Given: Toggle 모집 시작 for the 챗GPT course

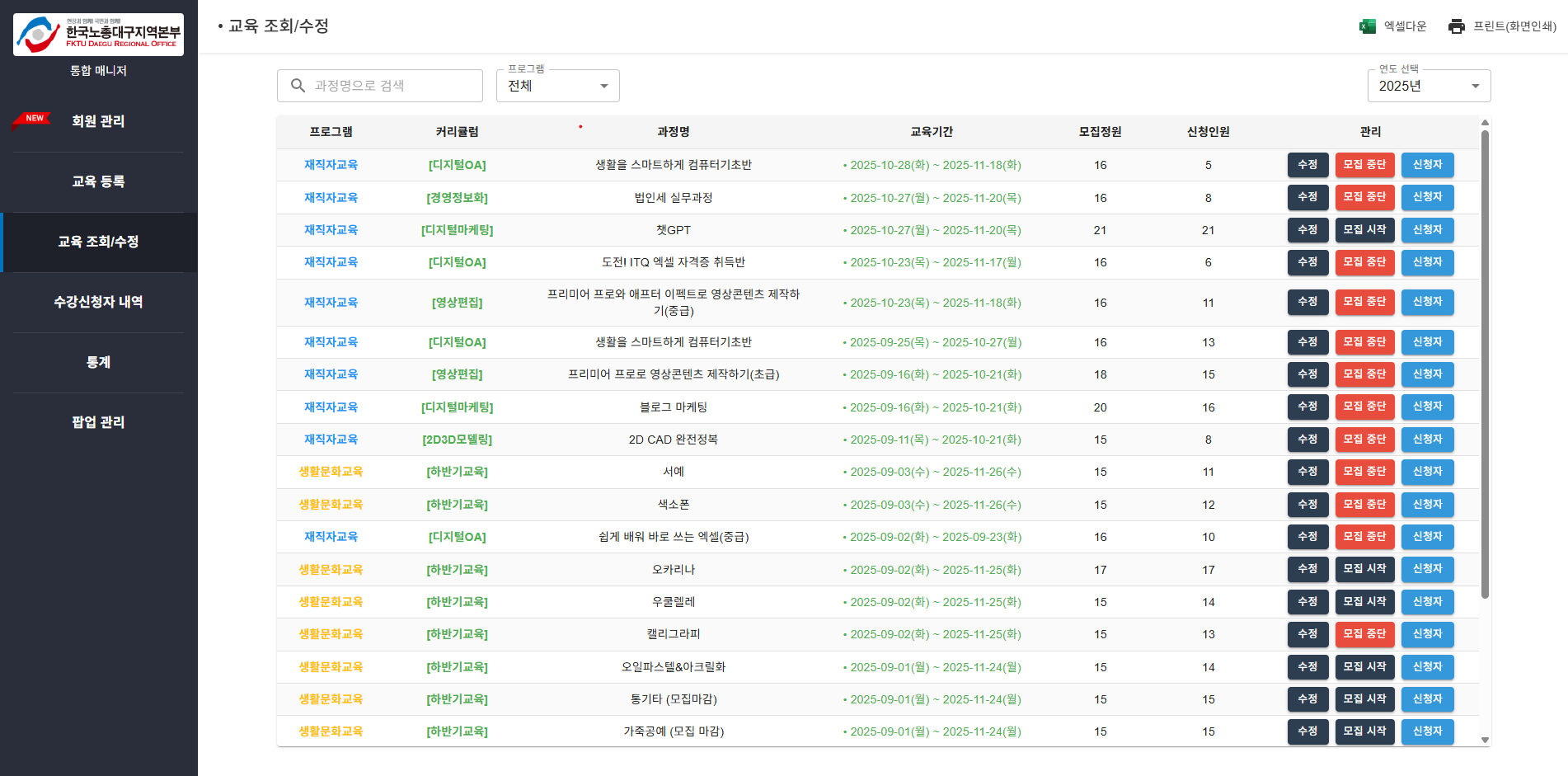Looking at the screenshot, I should [1364, 230].
